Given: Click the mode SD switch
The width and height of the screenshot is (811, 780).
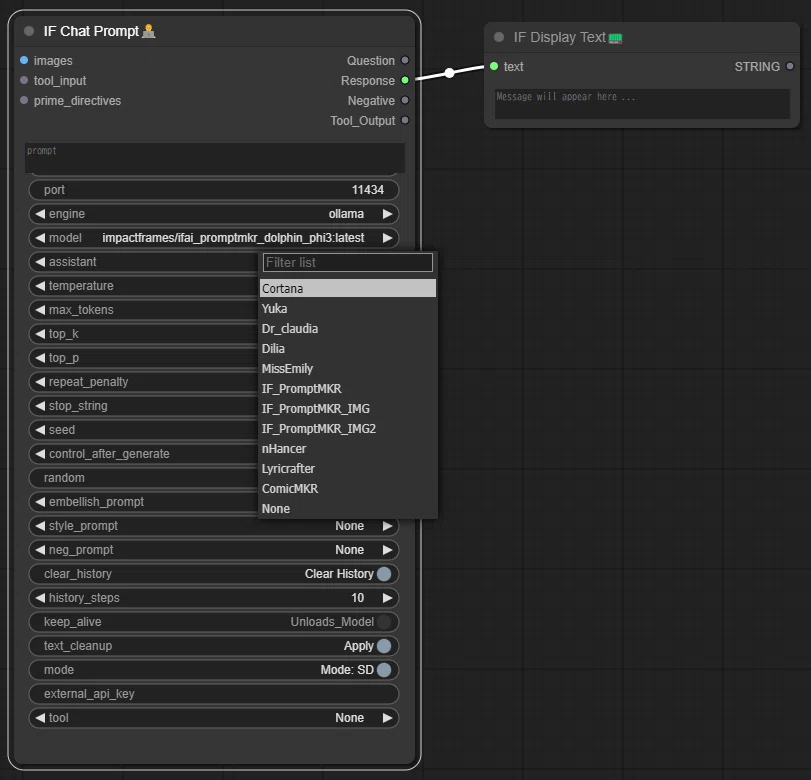Looking at the screenshot, I should click(384, 670).
